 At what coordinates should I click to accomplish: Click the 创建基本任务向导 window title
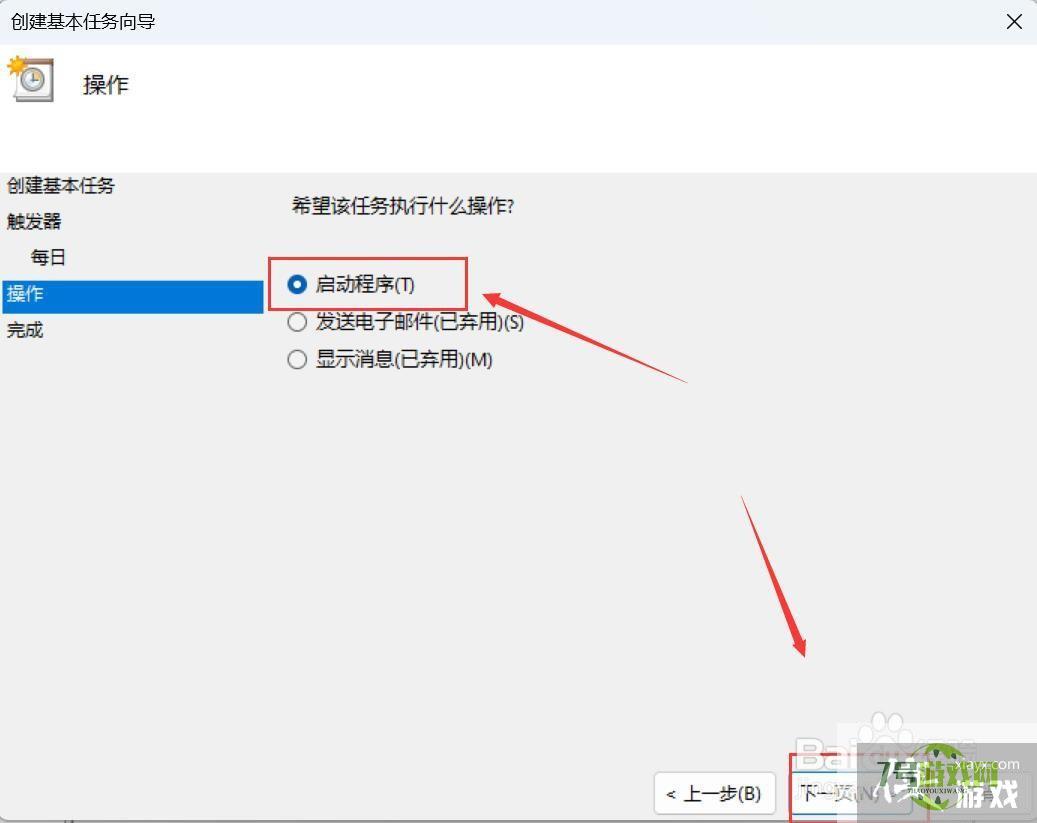[83, 22]
